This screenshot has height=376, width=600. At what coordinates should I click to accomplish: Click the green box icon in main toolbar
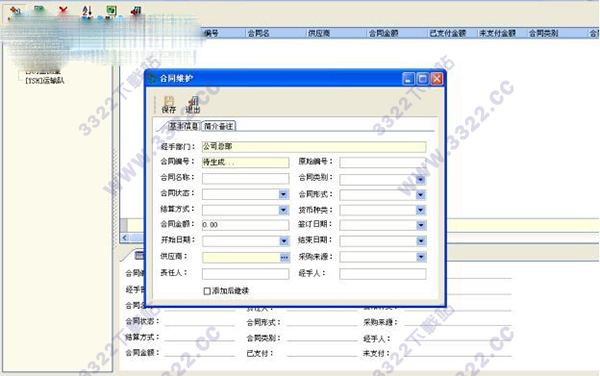click(x=111, y=11)
